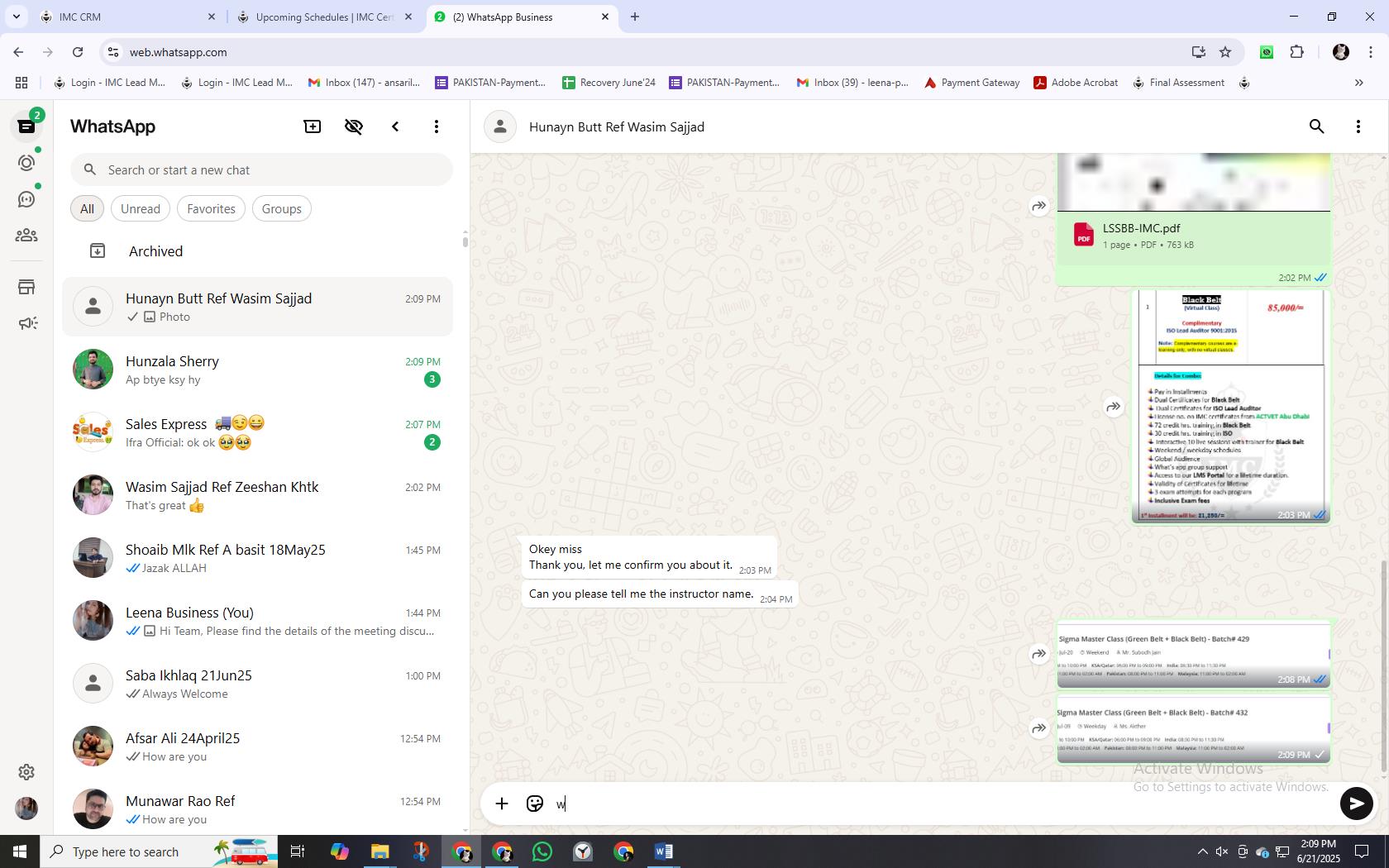The image size is (1389, 868).
Task: Open the Advertise megaphone icon
Action: [26, 323]
